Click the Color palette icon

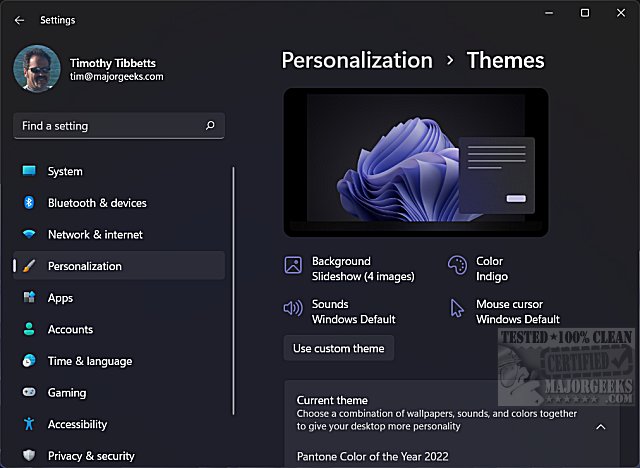click(457, 265)
